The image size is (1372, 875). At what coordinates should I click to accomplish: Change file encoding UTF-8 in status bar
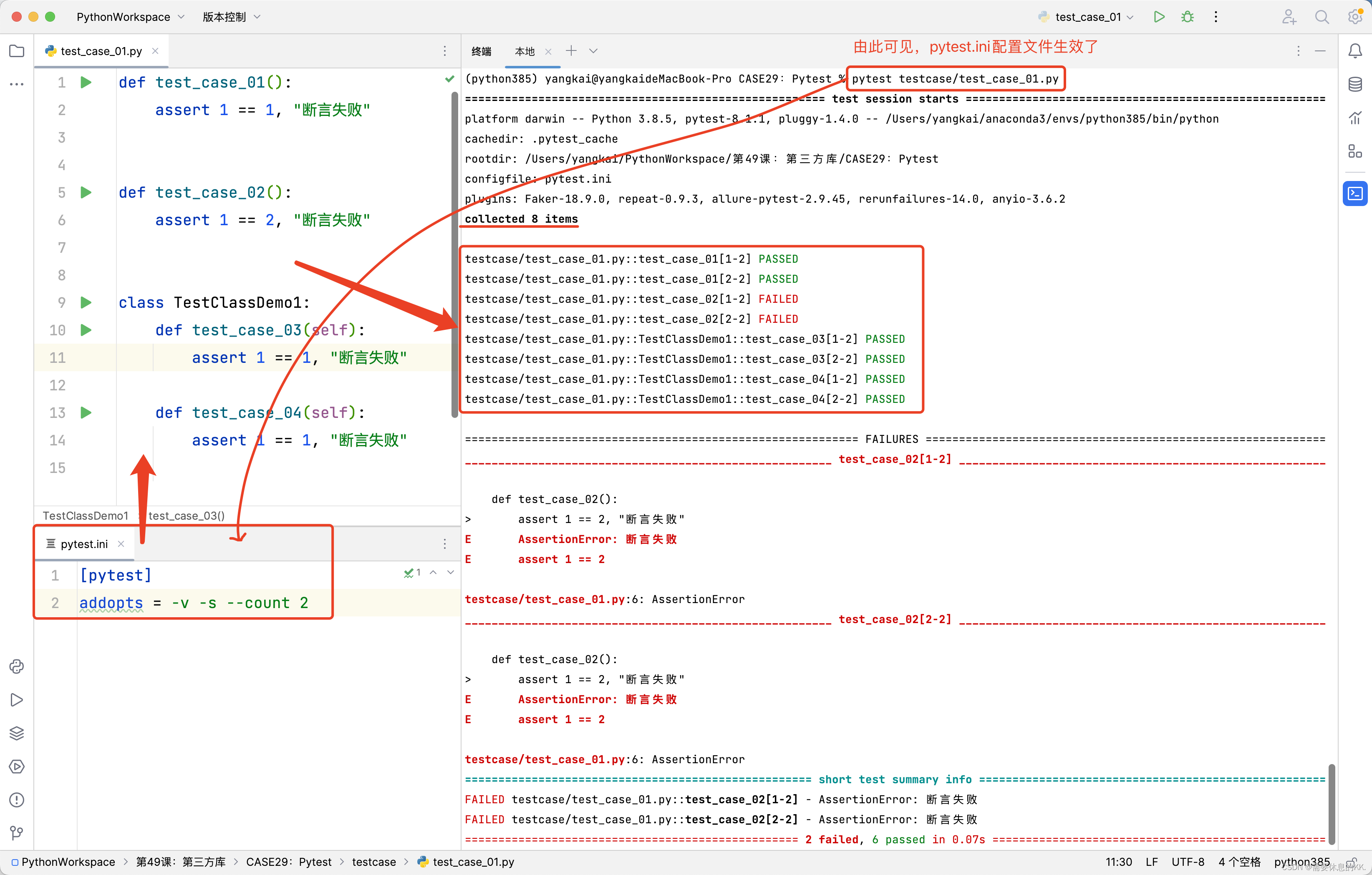[x=1188, y=862]
